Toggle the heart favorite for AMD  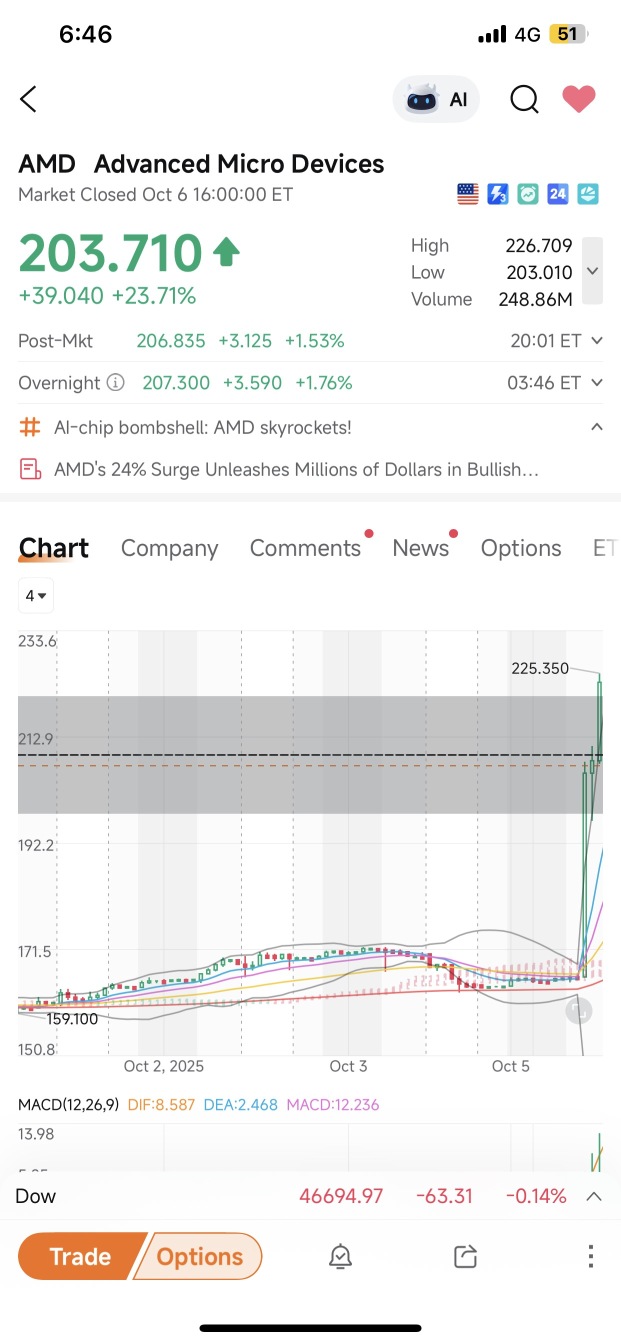578,99
